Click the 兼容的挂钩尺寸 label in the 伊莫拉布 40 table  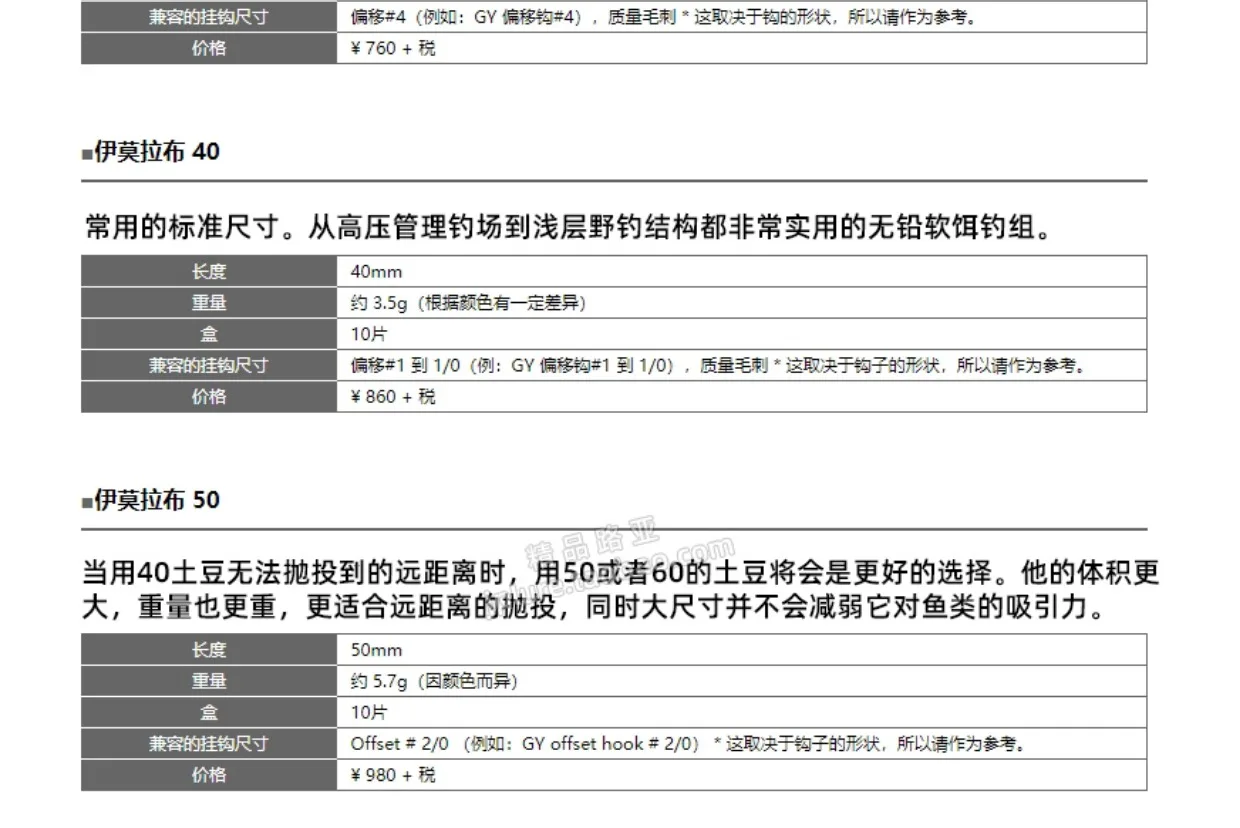[209, 366]
